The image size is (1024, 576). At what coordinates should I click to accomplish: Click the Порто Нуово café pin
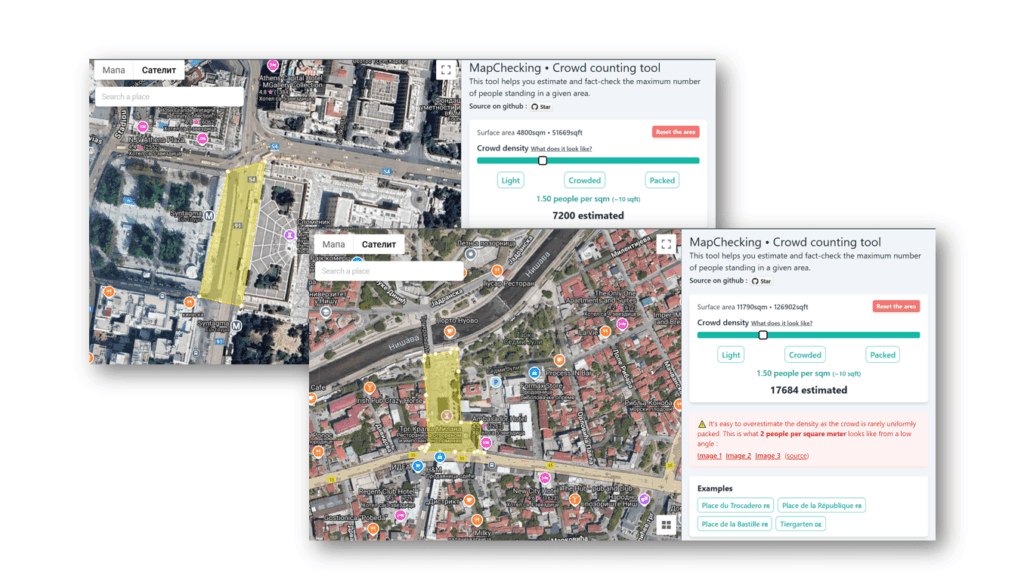450,331
